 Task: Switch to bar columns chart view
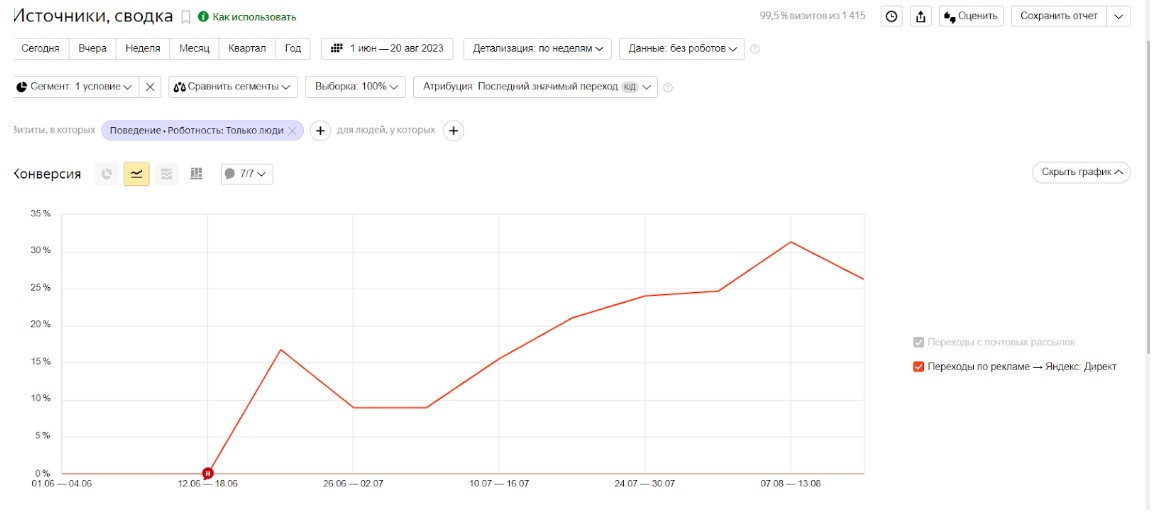point(196,174)
